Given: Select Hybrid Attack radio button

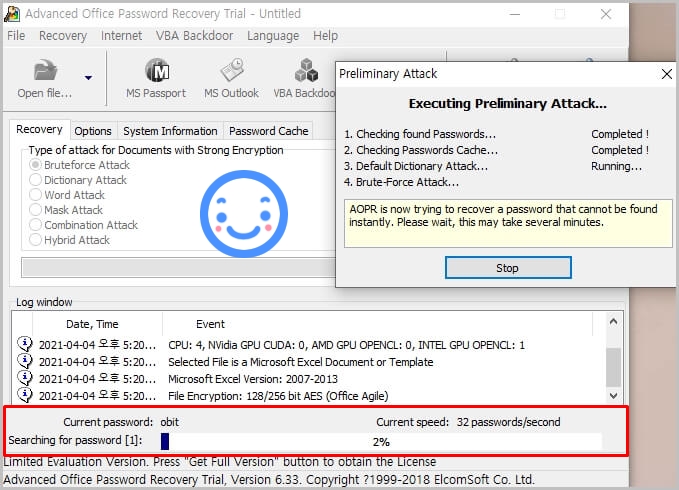Looking at the screenshot, I should 35,240.
